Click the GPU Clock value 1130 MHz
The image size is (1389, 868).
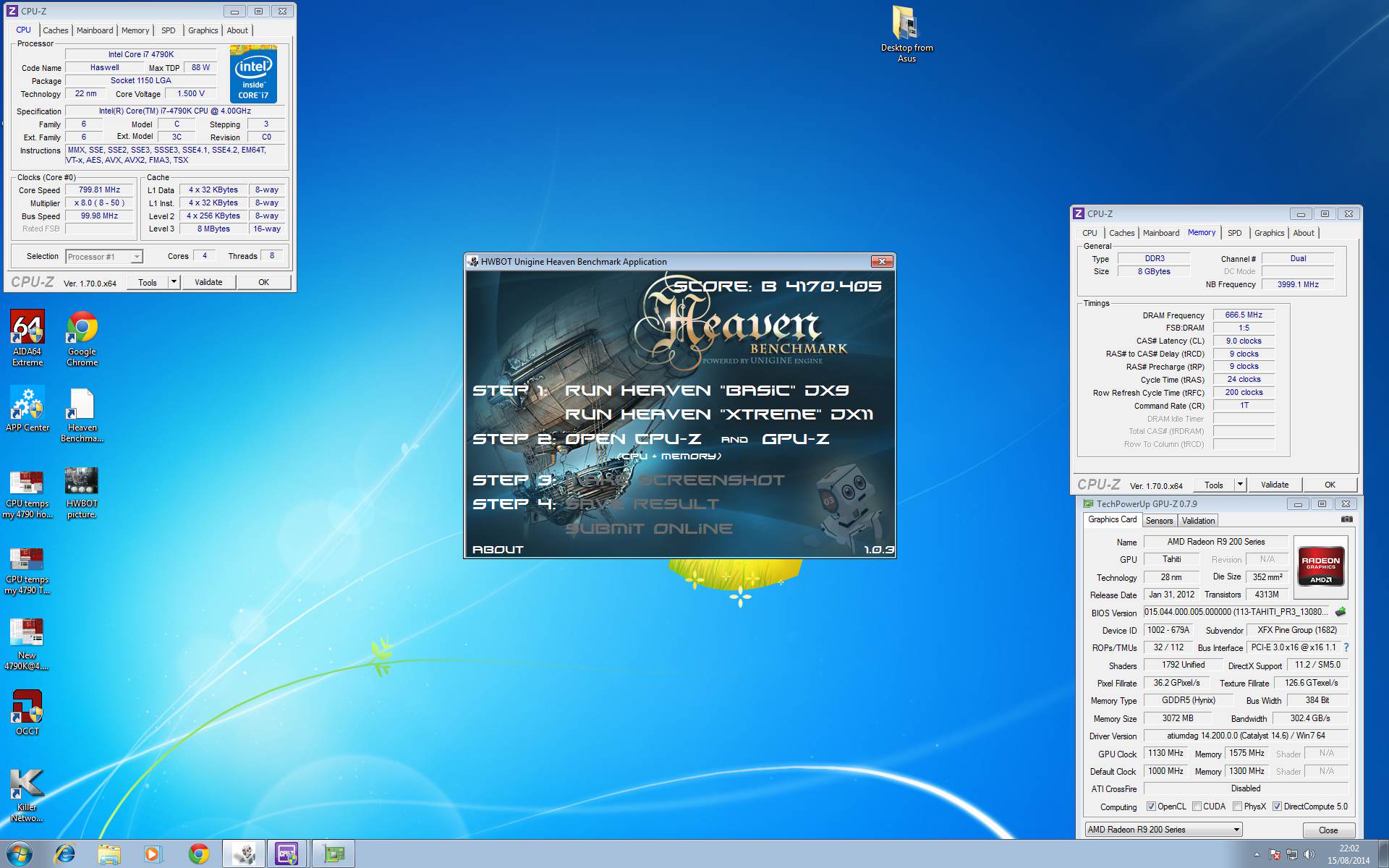pyautogui.click(x=1165, y=753)
